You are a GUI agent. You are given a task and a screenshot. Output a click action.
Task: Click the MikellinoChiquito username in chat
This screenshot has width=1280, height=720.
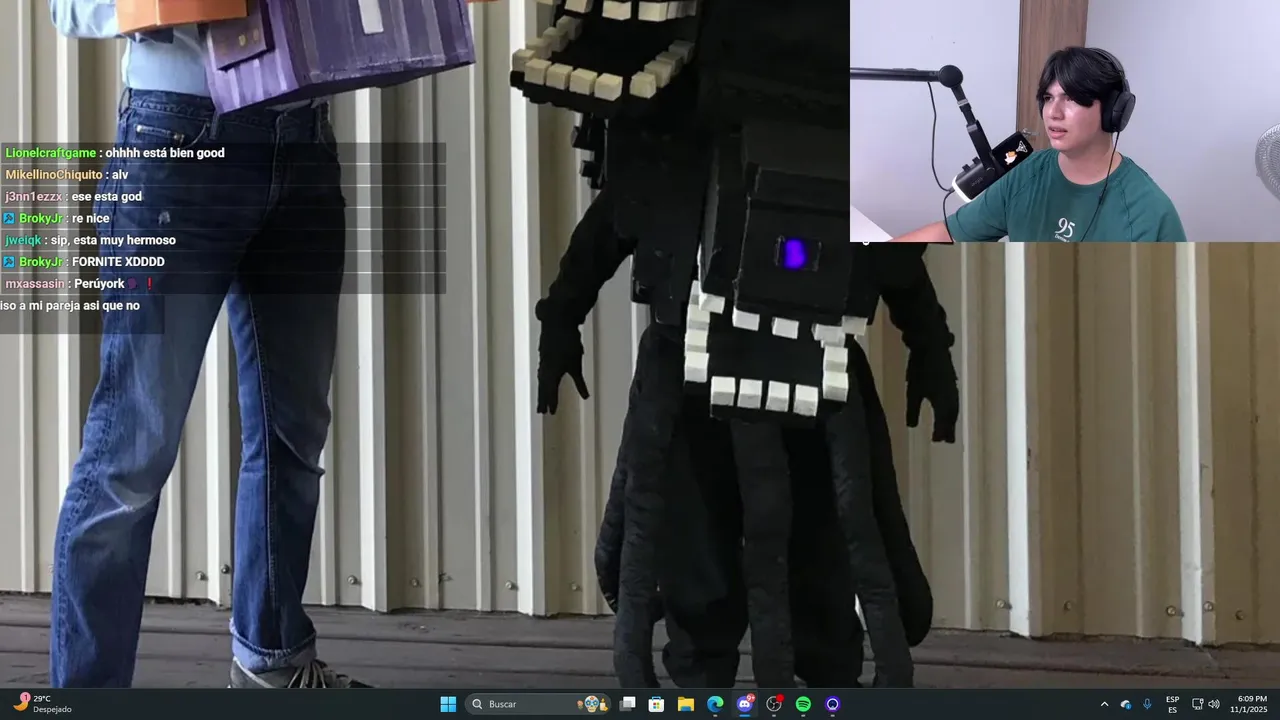pos(53,175)
